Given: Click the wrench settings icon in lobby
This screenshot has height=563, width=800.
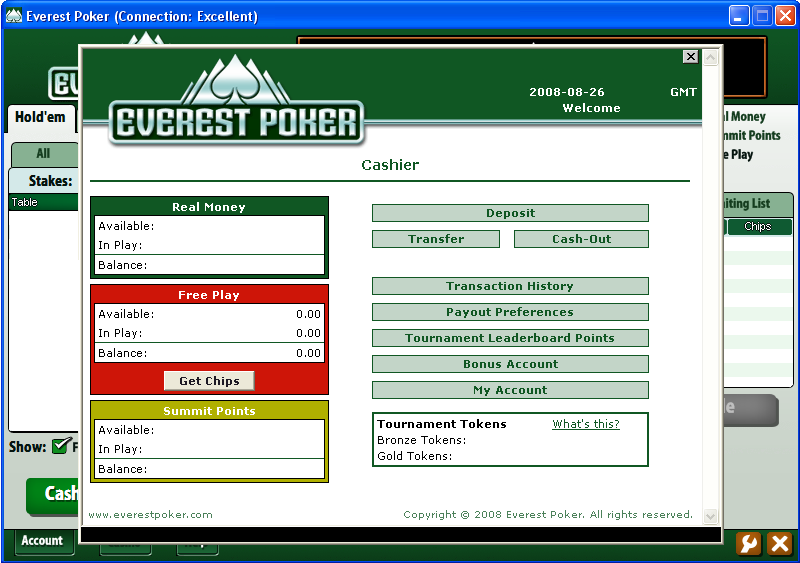Looking at the screenshot, I should pyautogui.click(x=748, y=543).
